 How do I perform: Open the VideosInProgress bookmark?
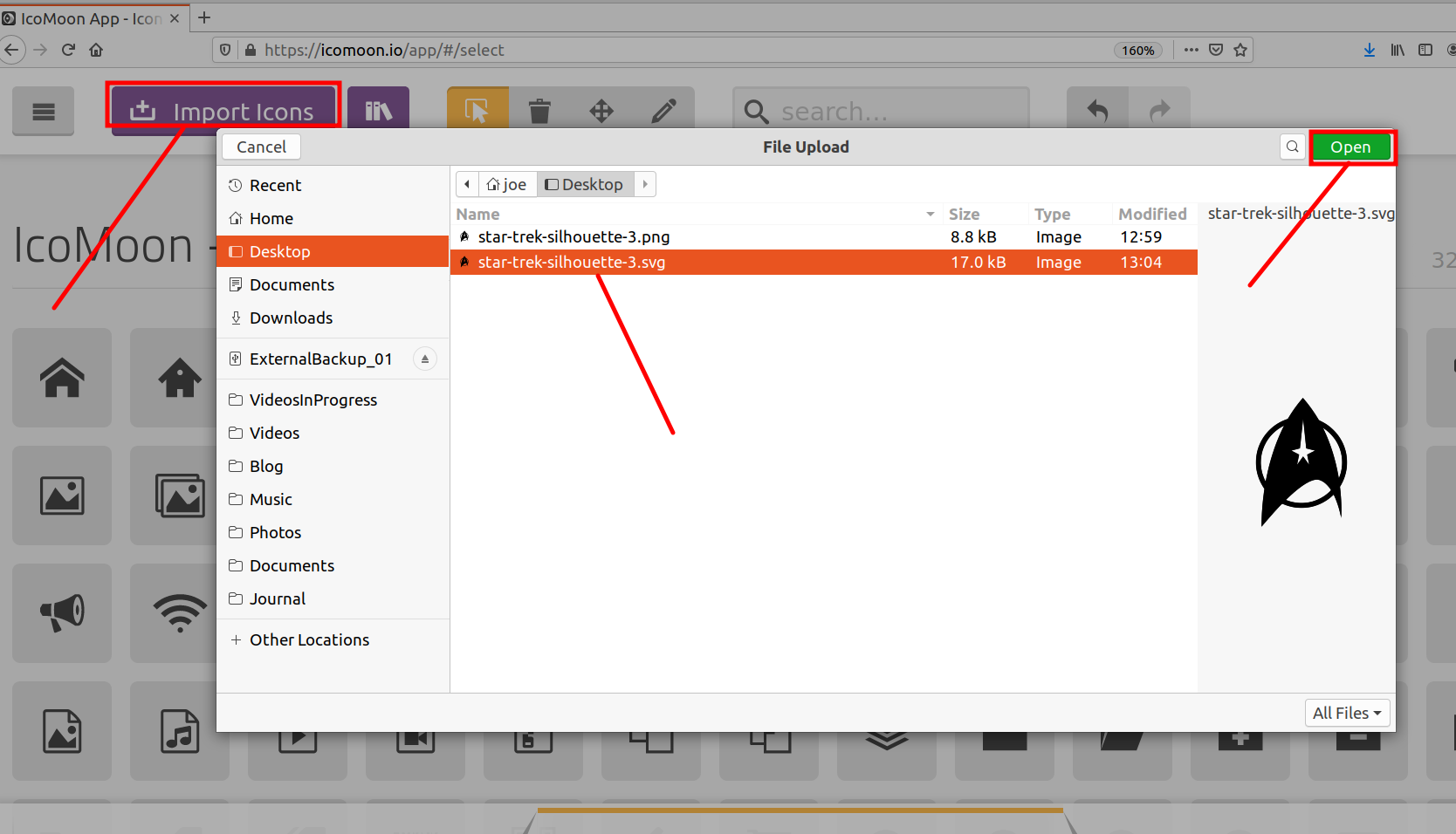point(333,400)
